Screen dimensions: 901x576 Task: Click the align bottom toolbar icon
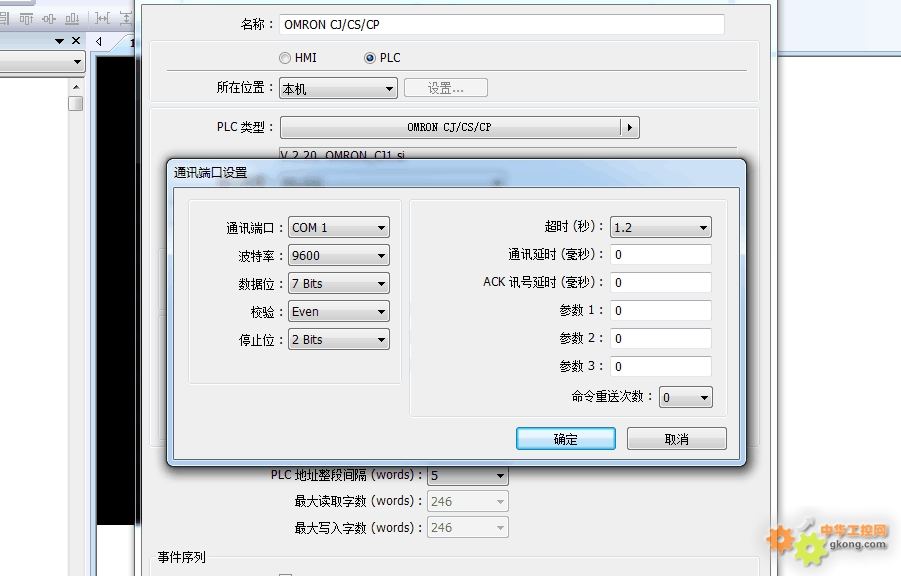(x=72, y=19)
